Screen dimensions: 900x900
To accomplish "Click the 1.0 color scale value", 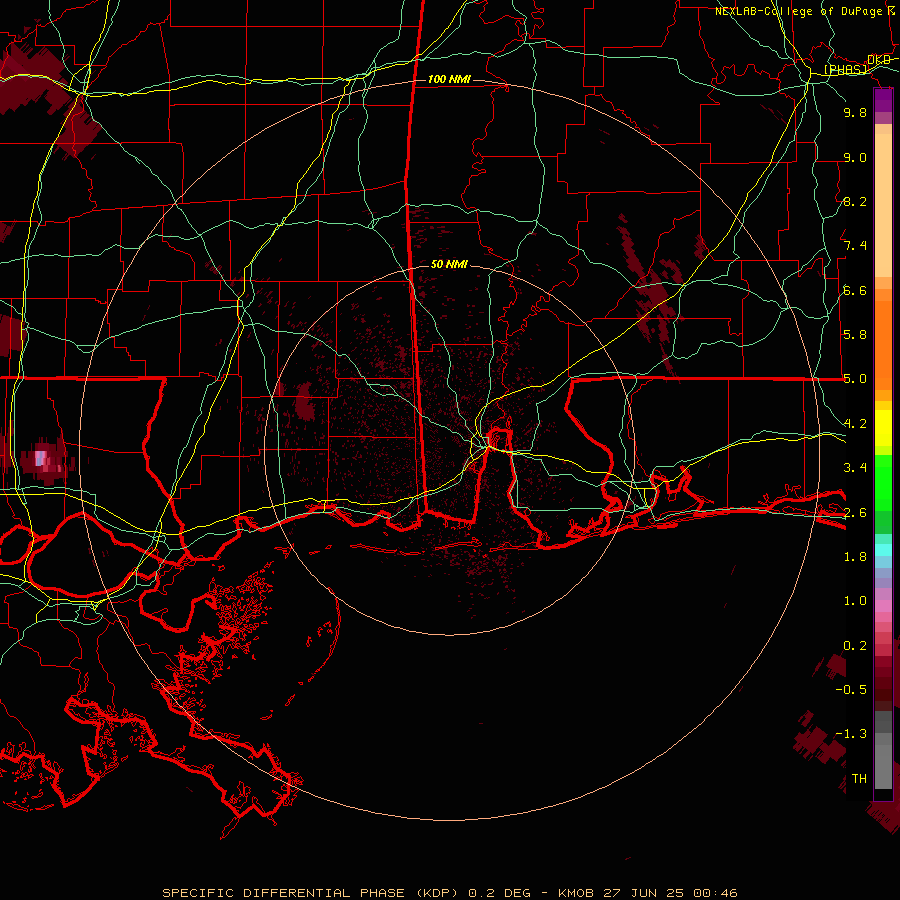I will [855, 601].
